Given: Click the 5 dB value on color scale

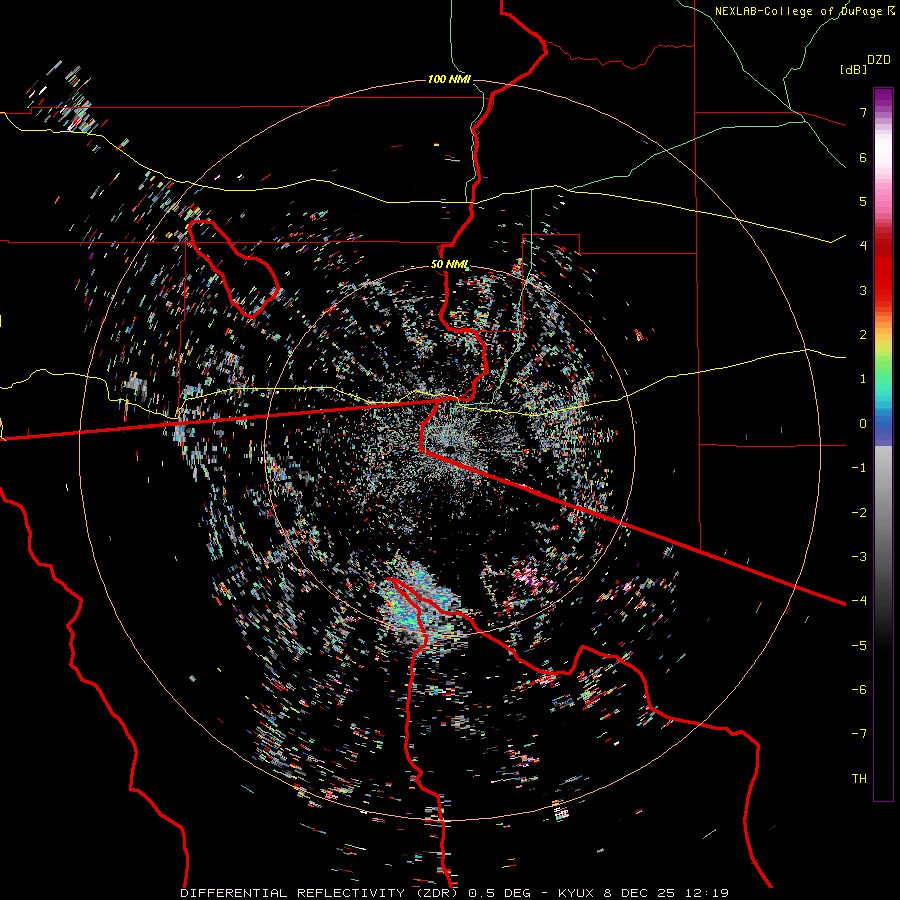Looking at the screenshot, I should point(863,201).
